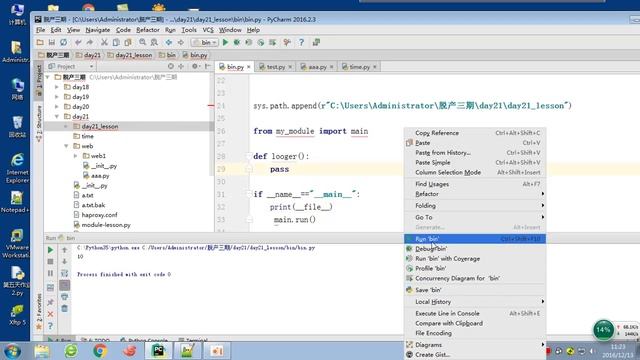Viewport: 640px width, 360px height.
Task: Click the day21_lesson breadcrumb
Action: 130,55
